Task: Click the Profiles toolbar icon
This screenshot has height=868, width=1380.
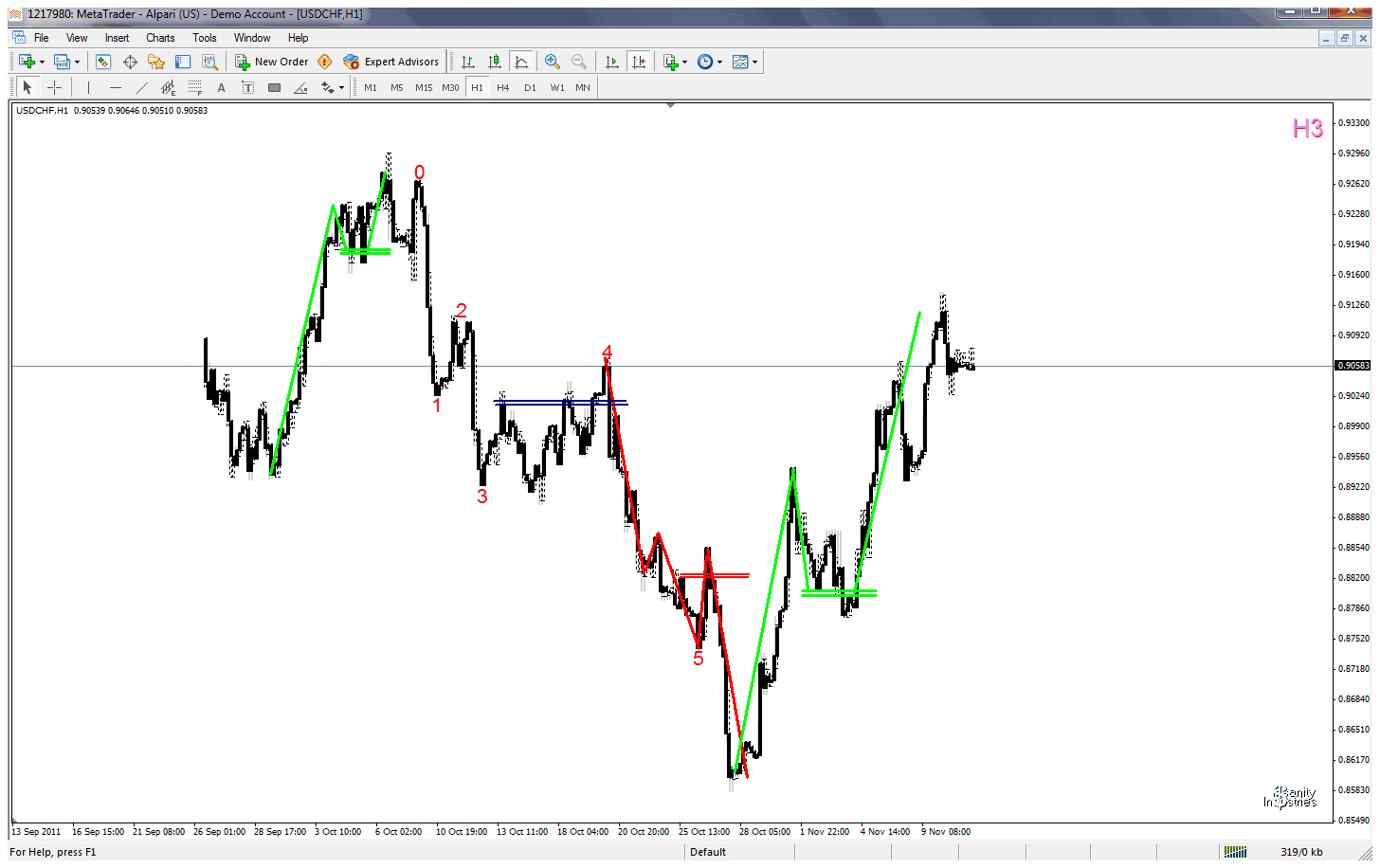Action: pos(62,62)
